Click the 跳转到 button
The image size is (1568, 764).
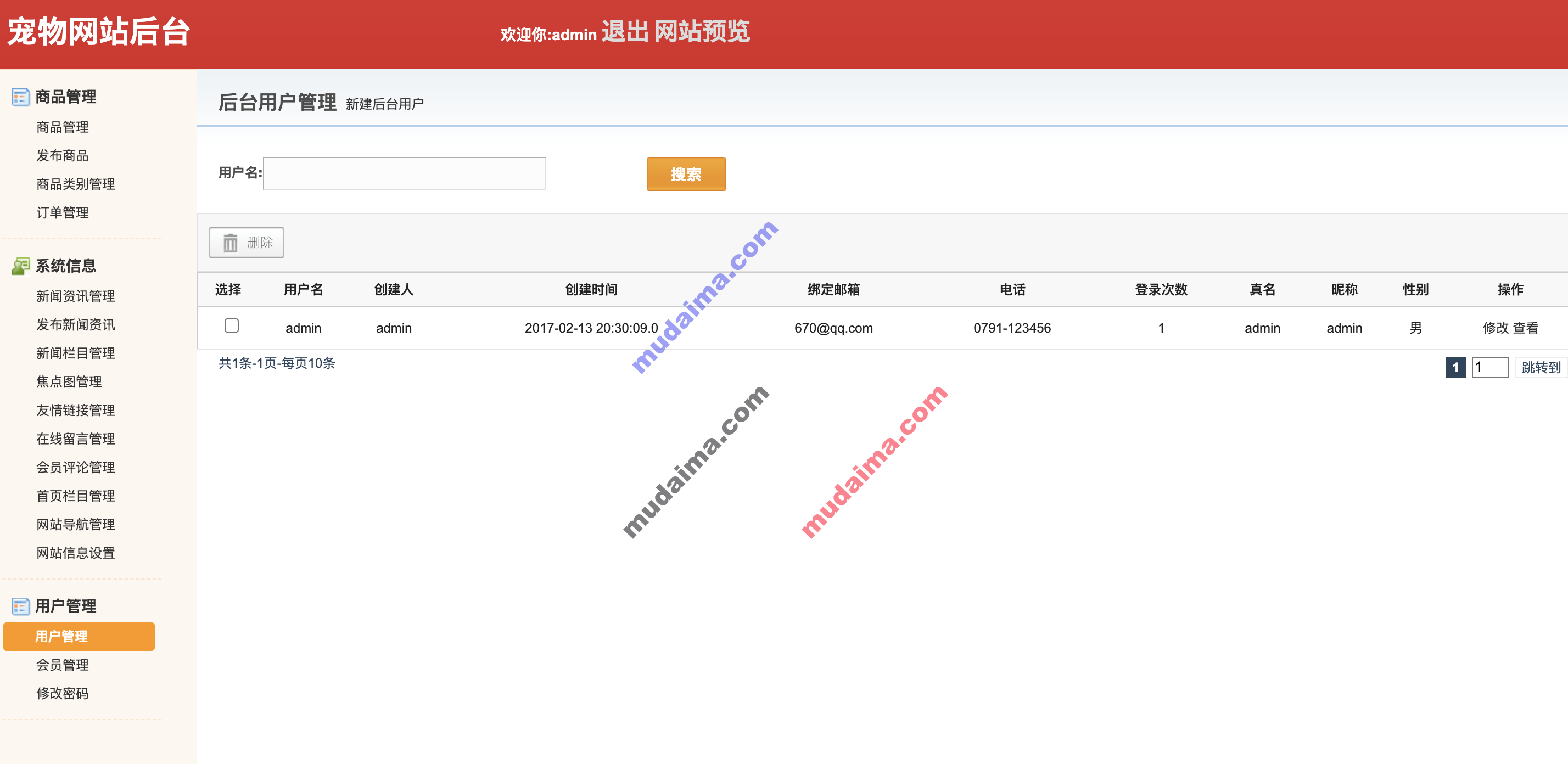[x=1541, y=367]
